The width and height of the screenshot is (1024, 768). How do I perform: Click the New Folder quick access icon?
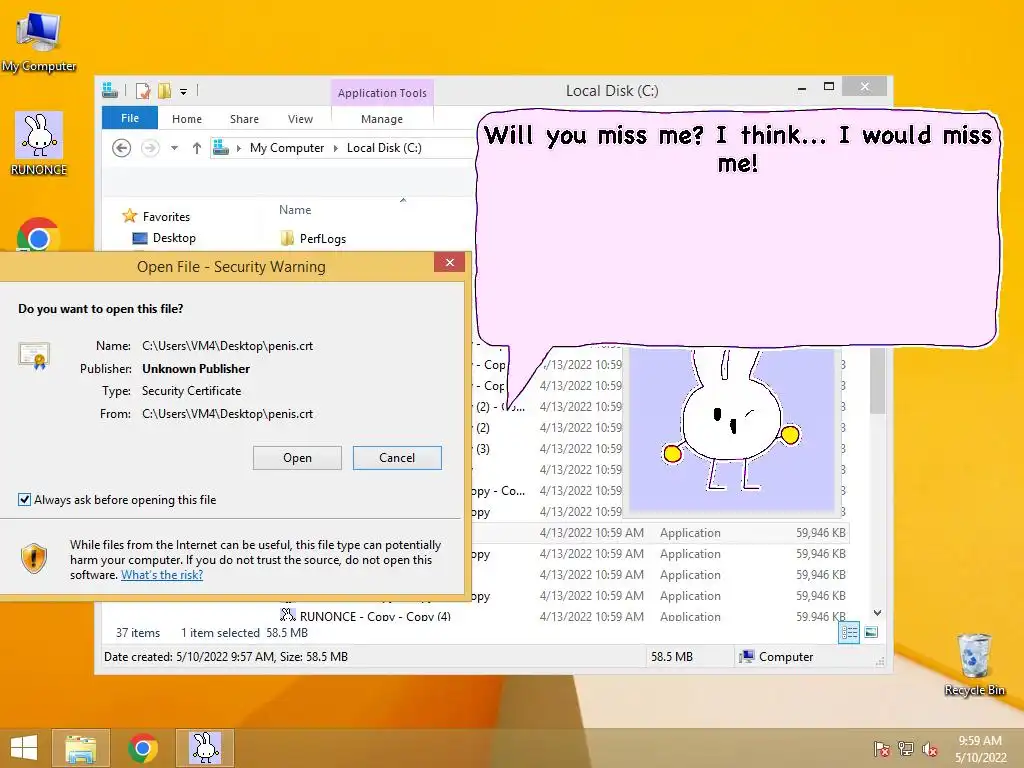(164, 91)
